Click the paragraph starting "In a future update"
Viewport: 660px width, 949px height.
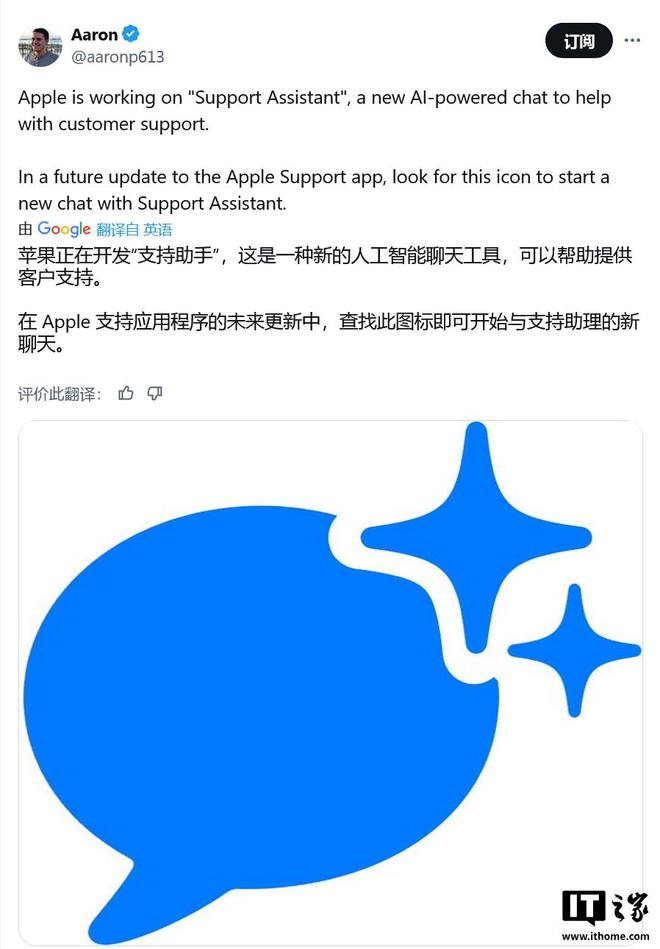click(314, 190)
